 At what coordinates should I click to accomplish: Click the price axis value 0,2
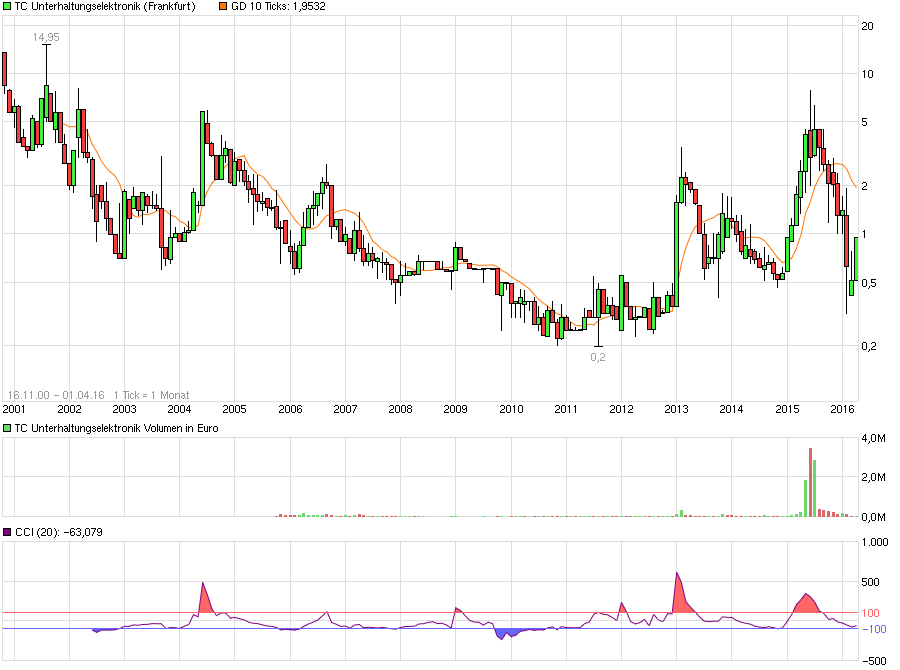(x=869, y=346)
